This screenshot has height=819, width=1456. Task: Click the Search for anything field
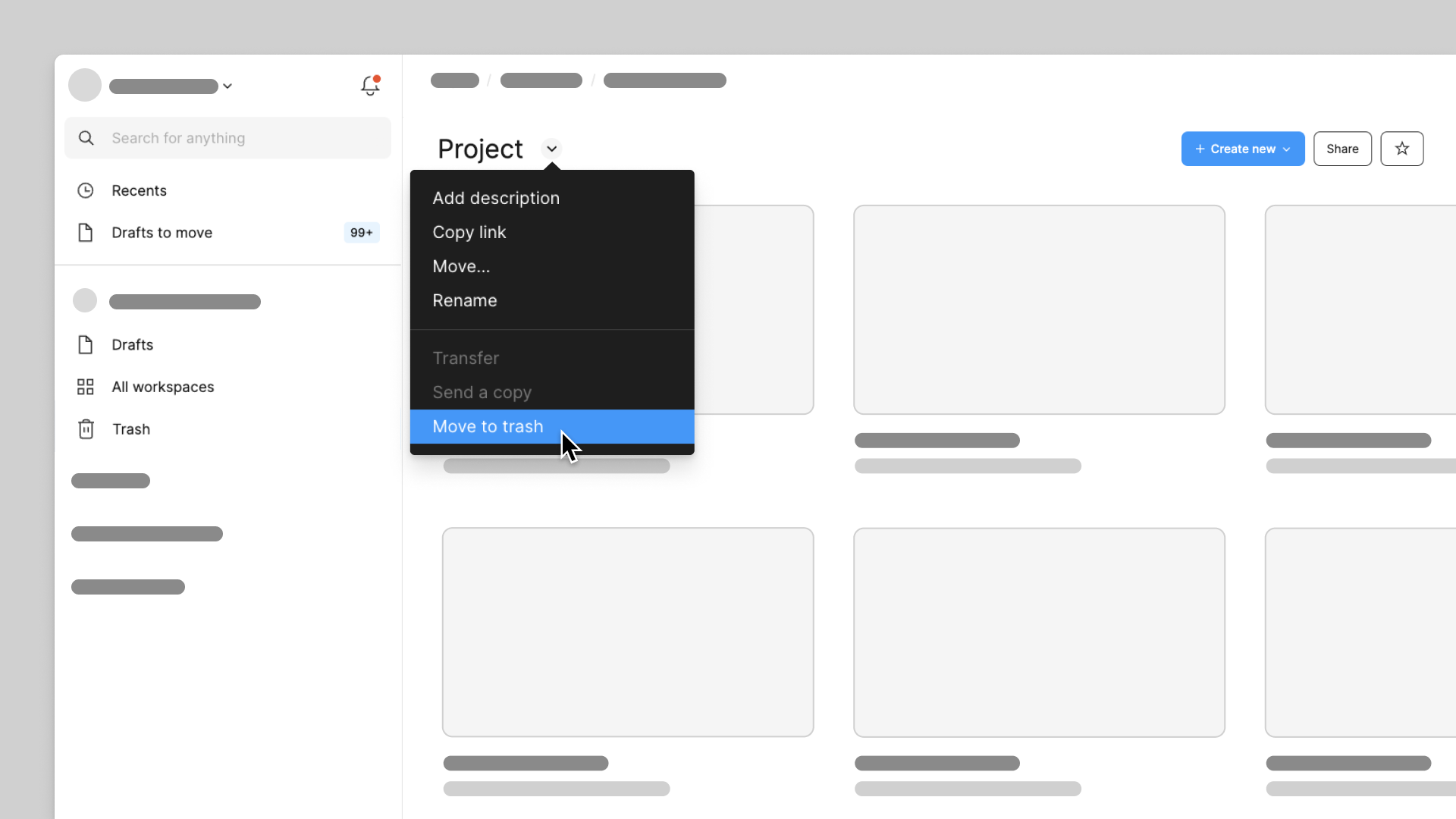pyautogui.click(x=227, y=137)
